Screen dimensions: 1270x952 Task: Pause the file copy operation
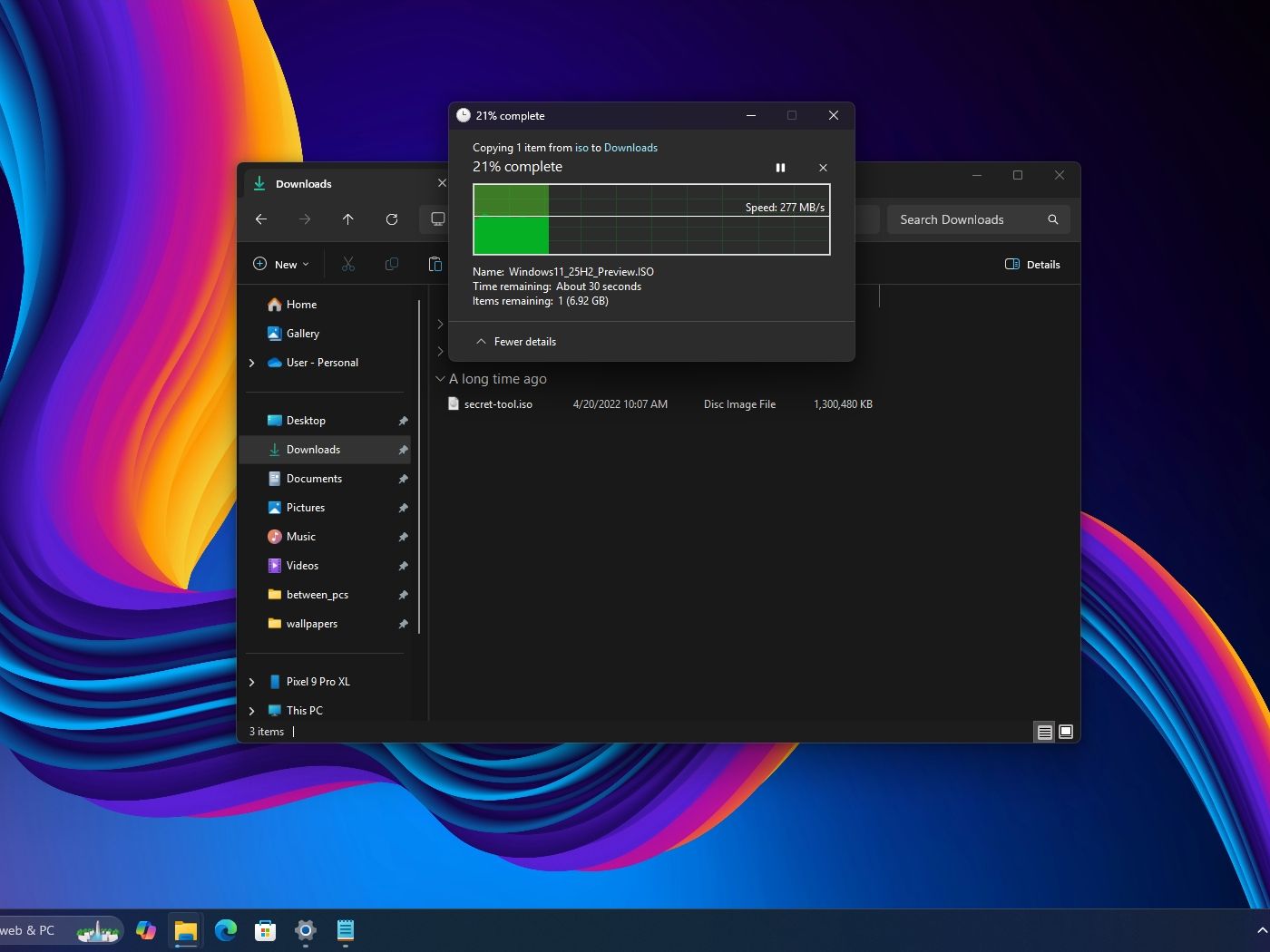[780, 168]
